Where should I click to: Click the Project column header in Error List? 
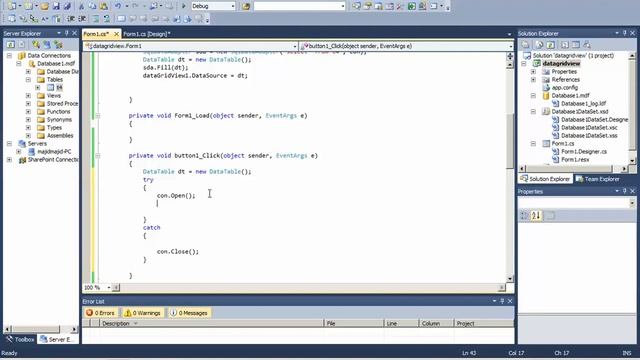click(x=484, y=323)
